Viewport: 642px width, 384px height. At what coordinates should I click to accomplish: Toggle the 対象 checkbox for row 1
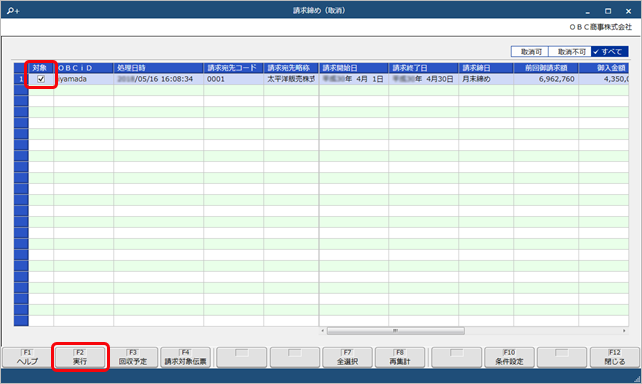(41, 79)
